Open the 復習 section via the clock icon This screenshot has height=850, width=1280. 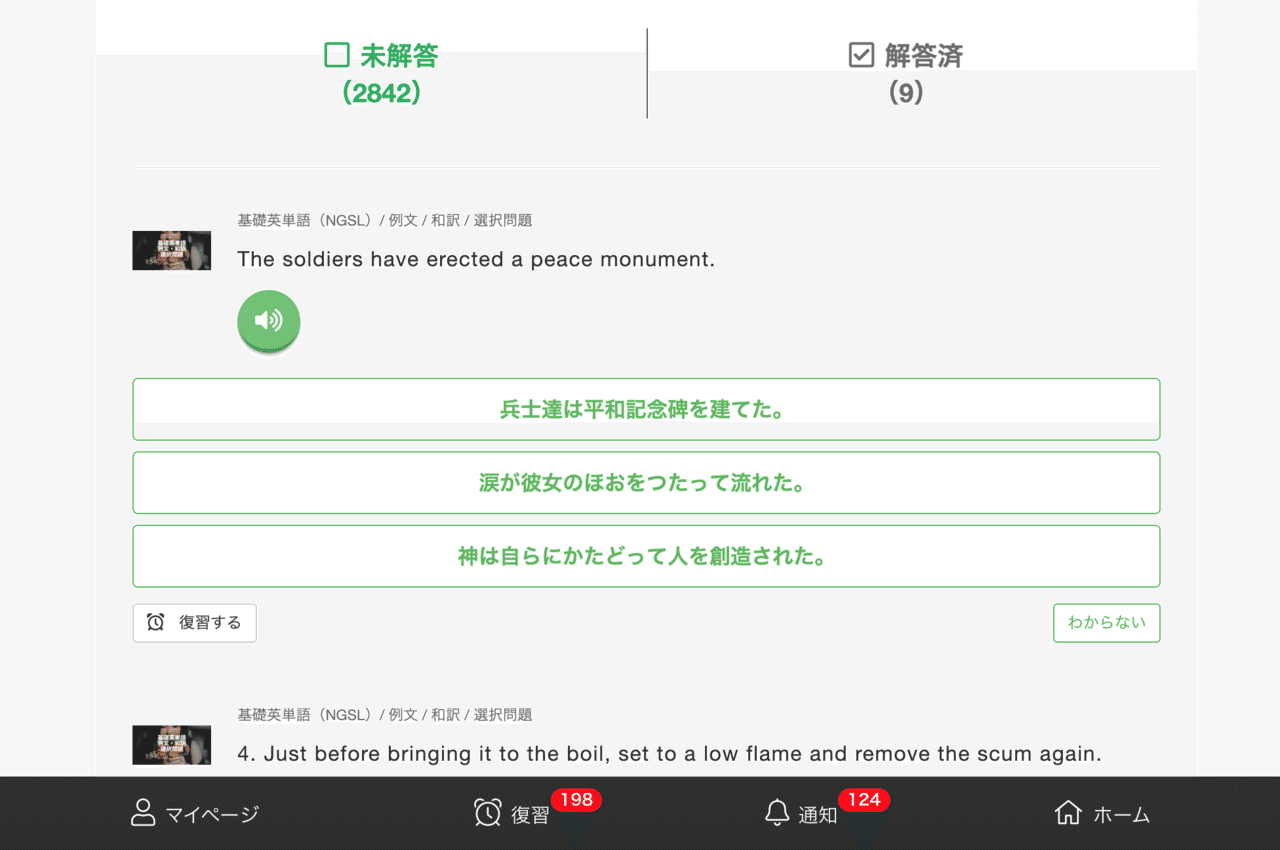[x=487, y=814]
